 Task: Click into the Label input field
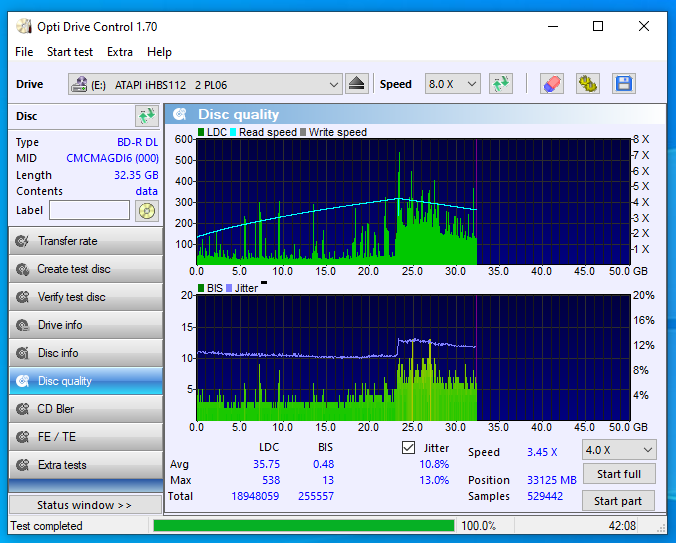point(89,210)
